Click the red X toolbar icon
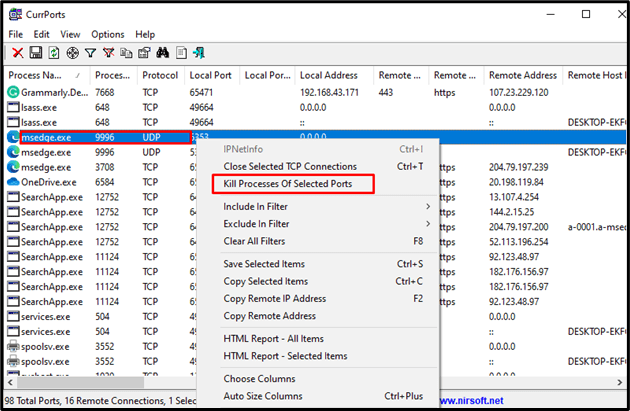630x411 pixels. click(x=18, y=53)
